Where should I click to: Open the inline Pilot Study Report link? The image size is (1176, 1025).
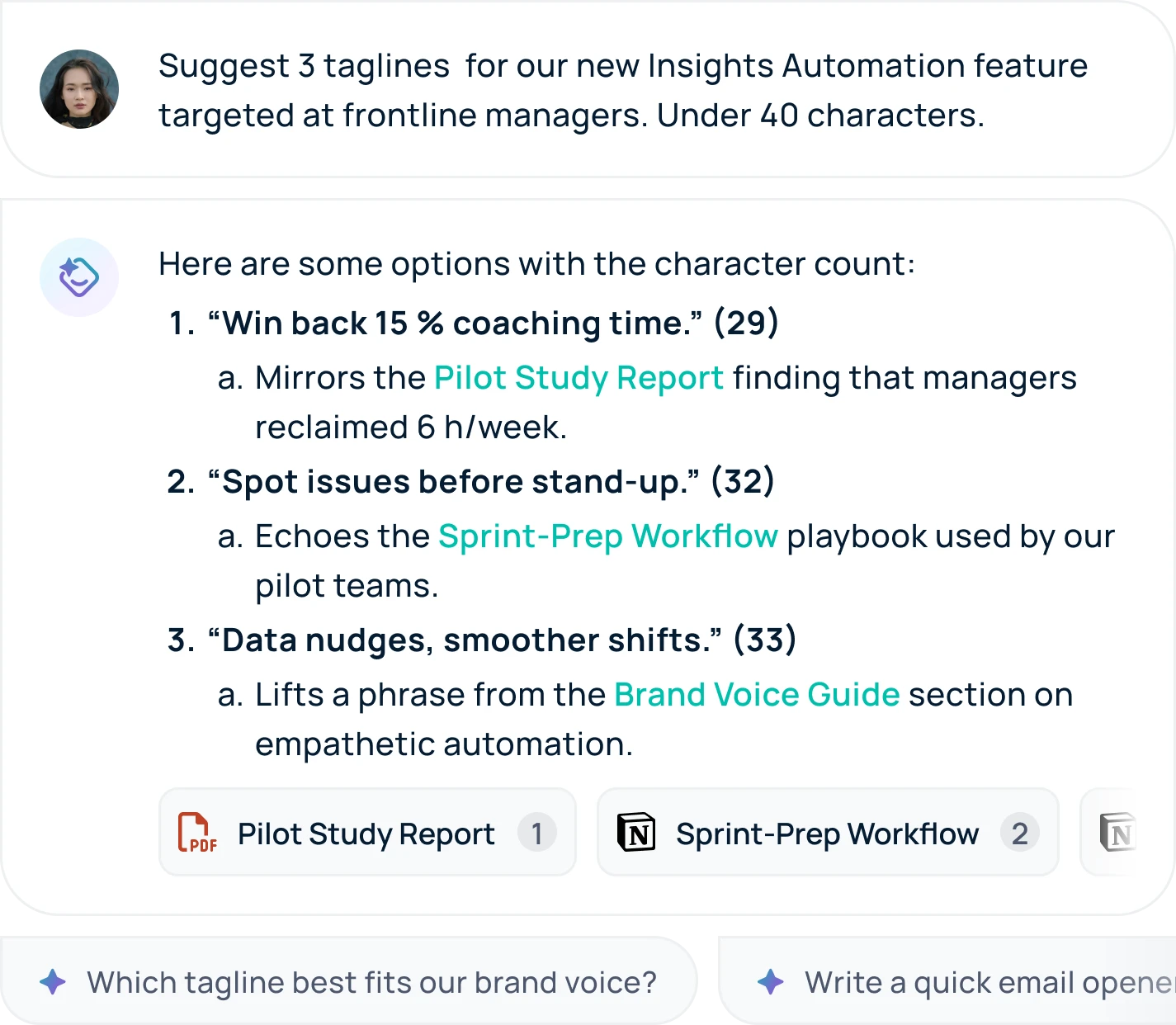tap(579, 378)
